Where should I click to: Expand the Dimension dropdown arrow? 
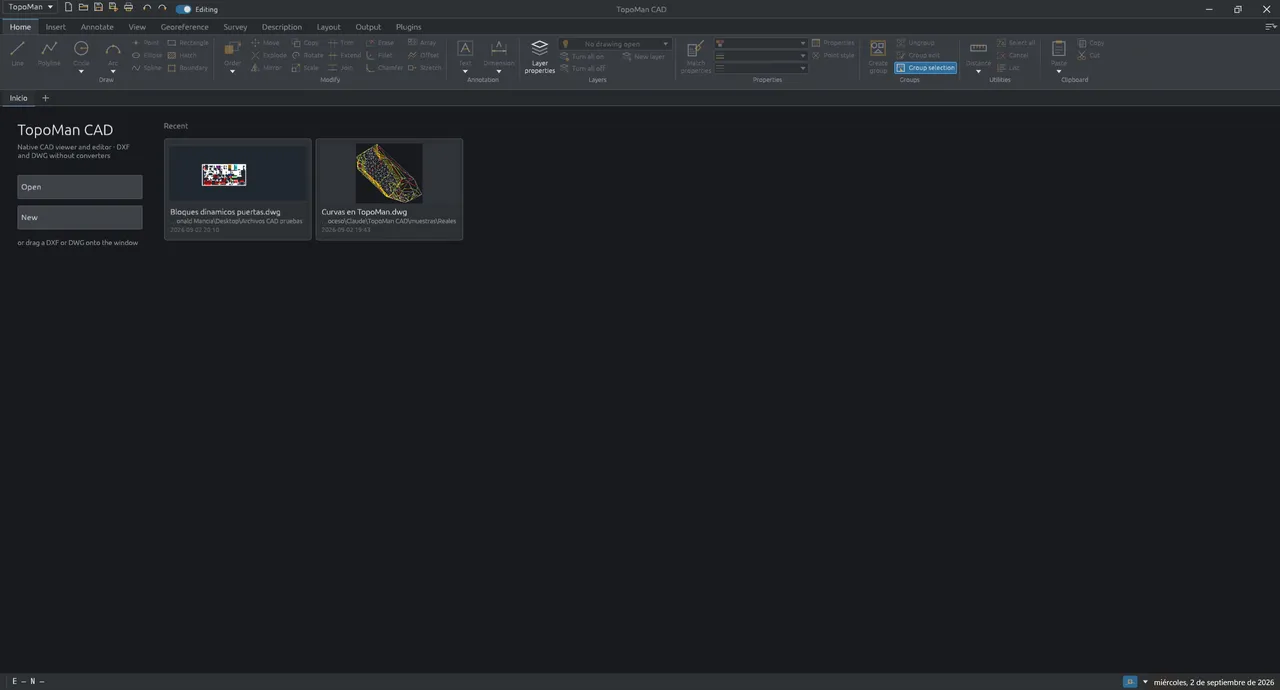(499, 71)
